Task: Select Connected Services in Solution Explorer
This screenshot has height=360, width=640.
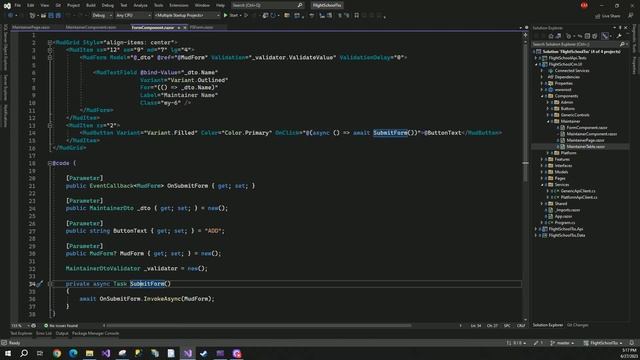Action: pyautogui.click(x=571, y=71)
